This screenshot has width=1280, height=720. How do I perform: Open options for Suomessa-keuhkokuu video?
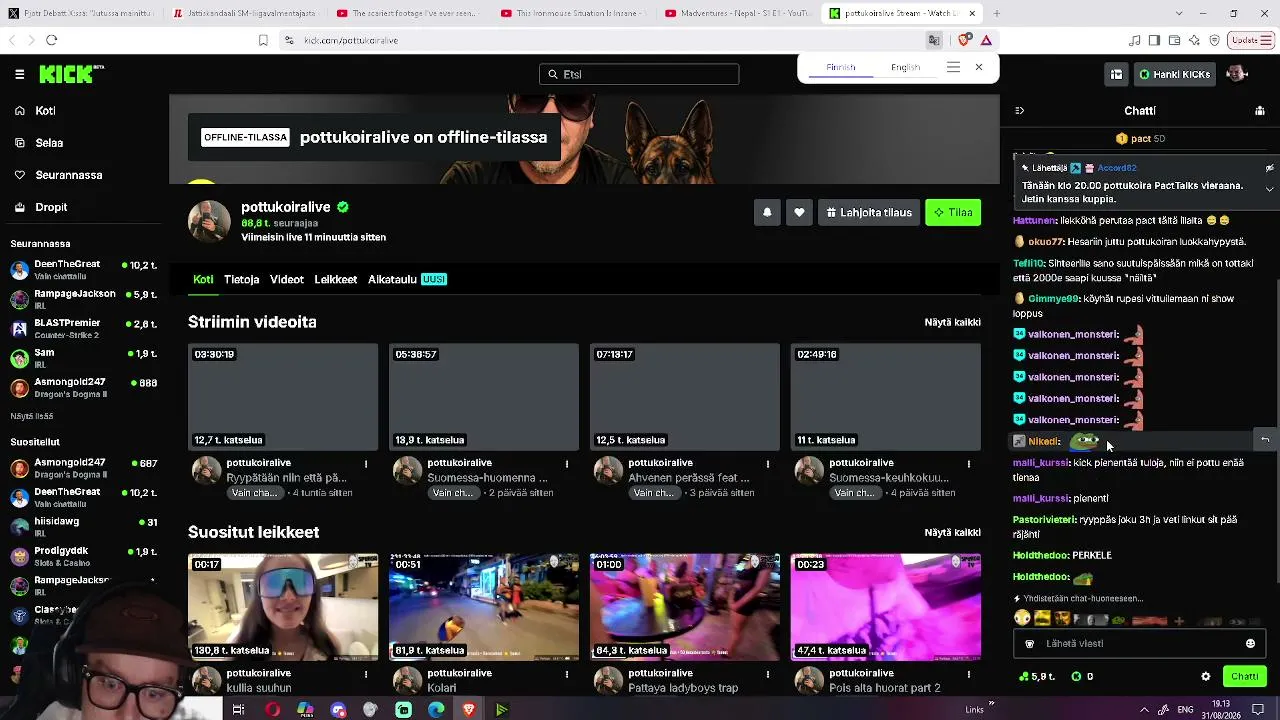click(968, 464)
